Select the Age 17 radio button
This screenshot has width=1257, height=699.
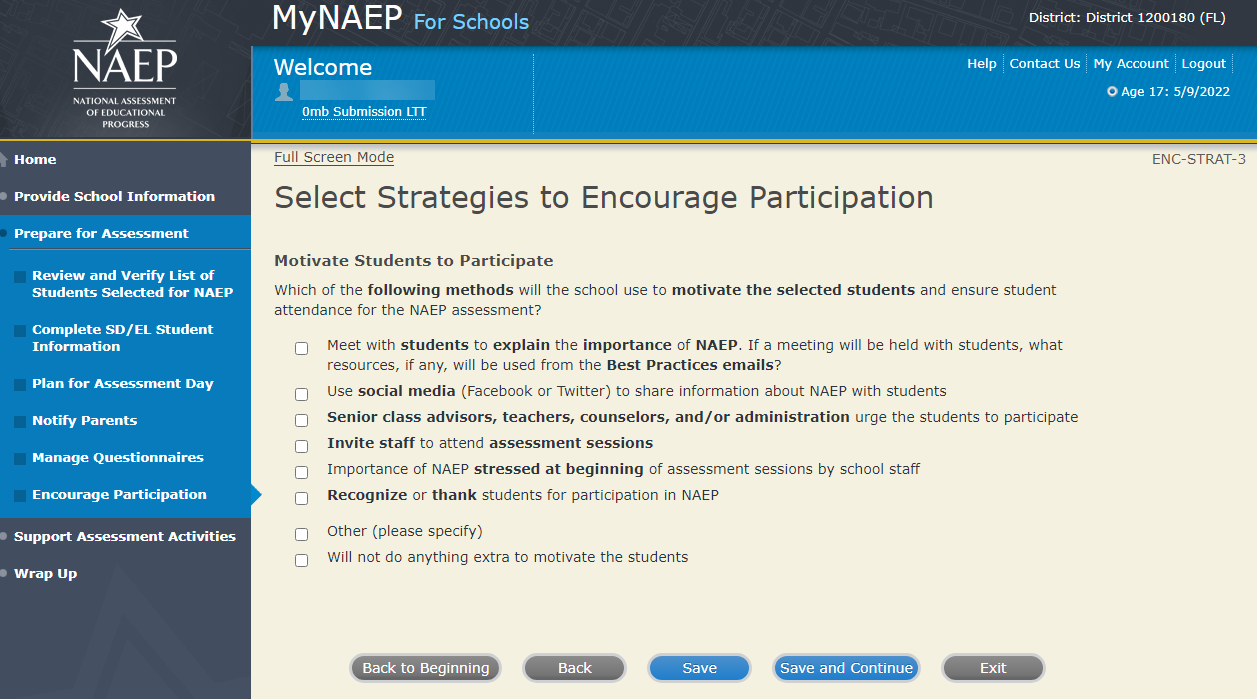pos(1112,92)
